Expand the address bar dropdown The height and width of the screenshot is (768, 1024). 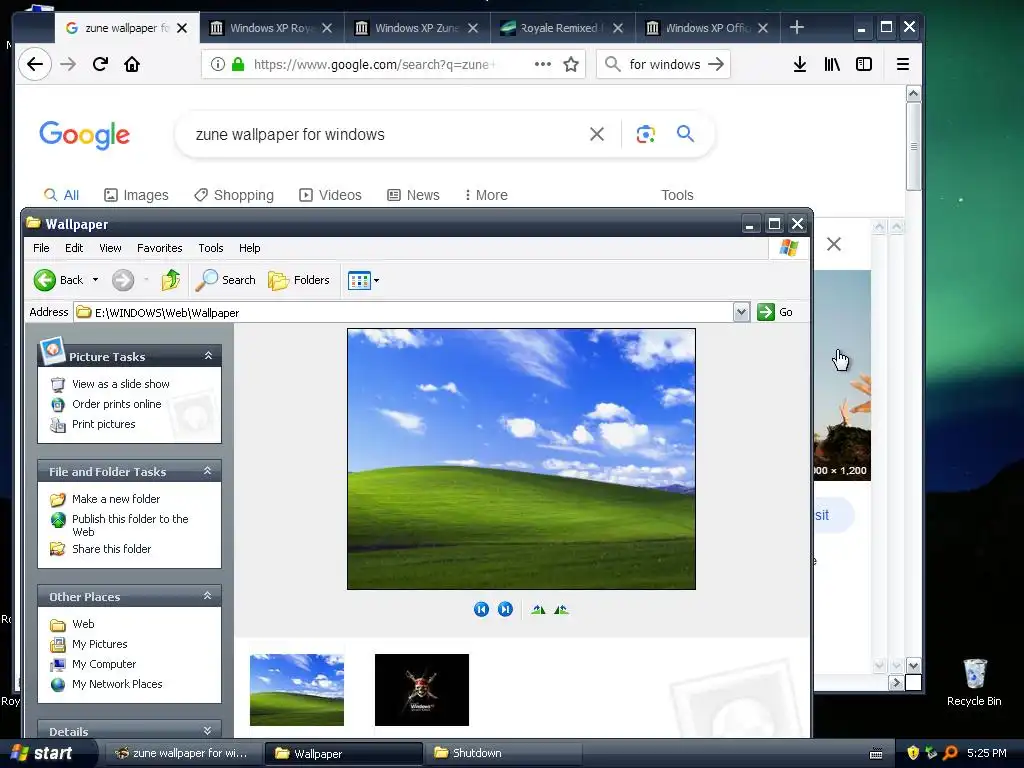click(741, 312)
